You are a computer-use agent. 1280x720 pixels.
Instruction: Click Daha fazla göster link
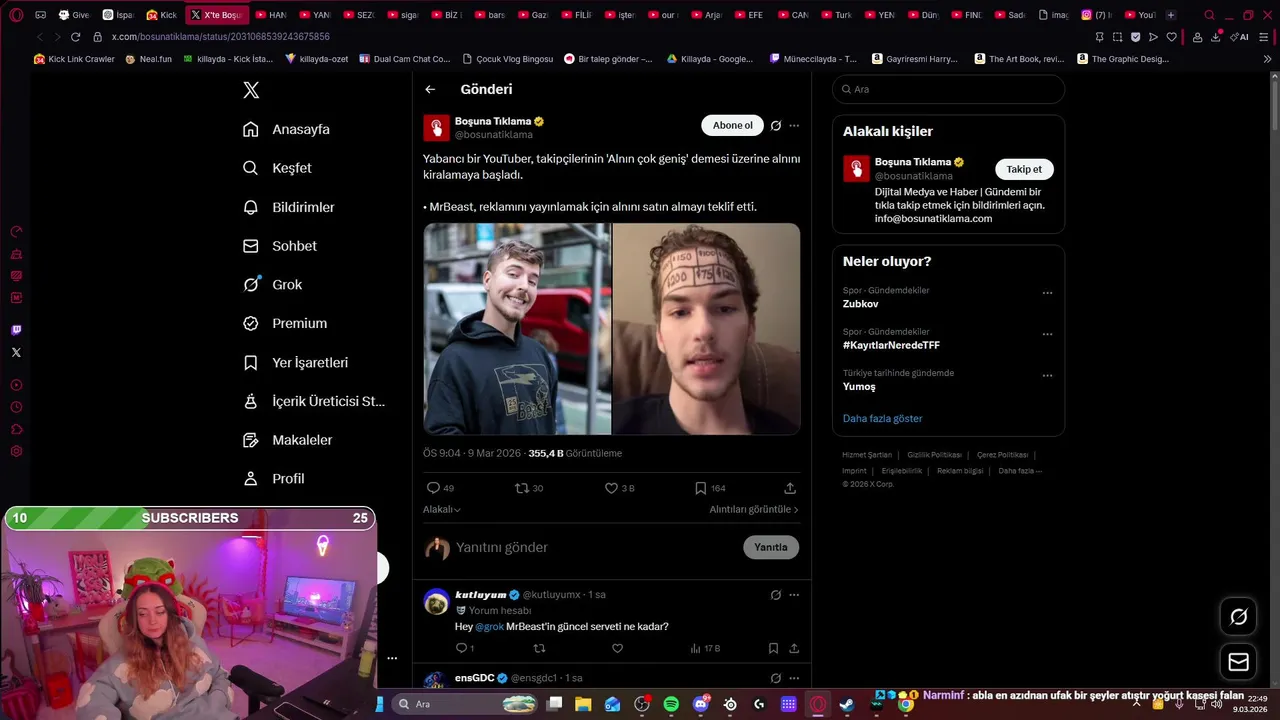pyautogui.click(x=882, y=418)
